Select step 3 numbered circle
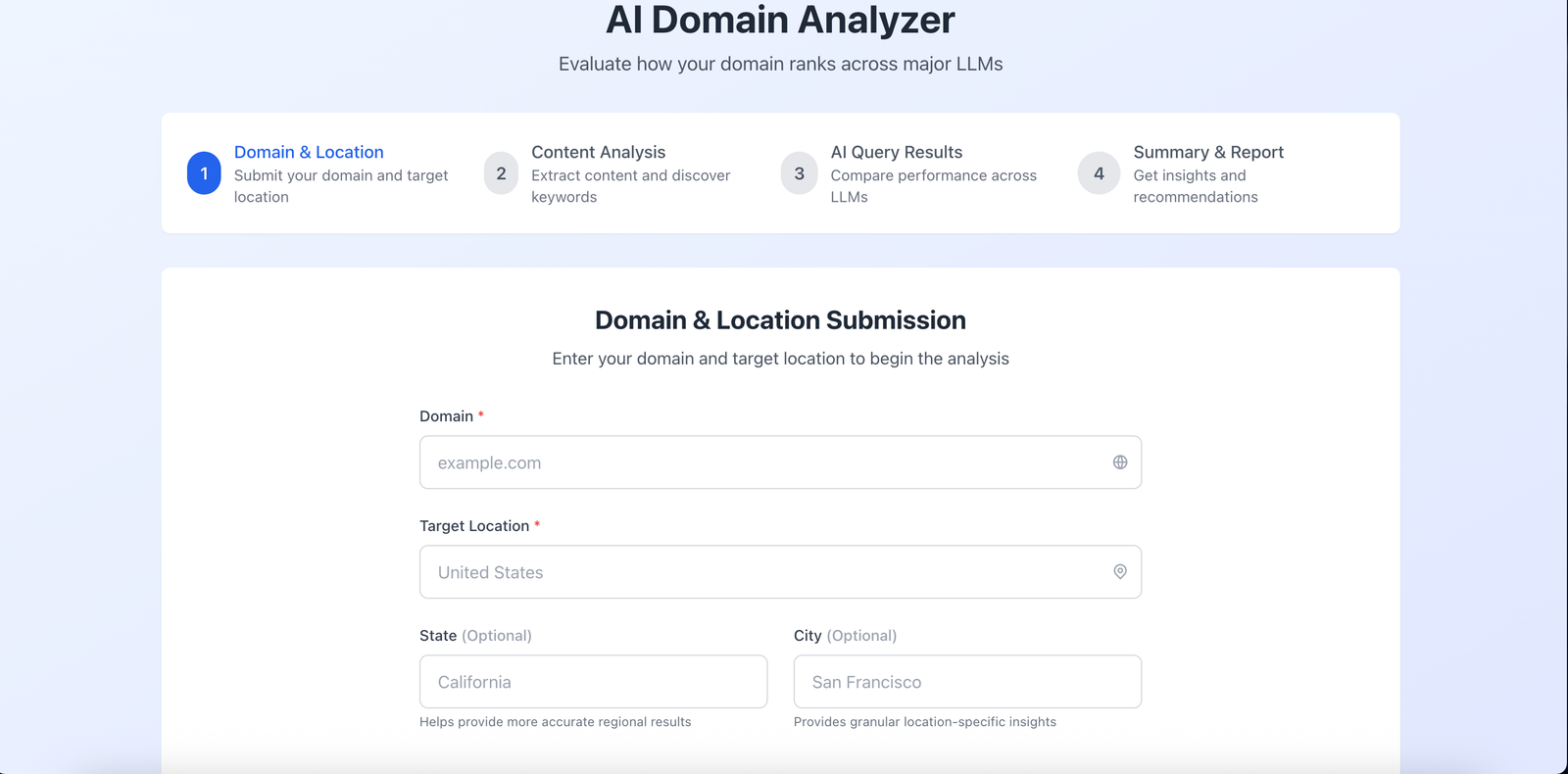The width and height of the screenshot is (1568, 774). [799, 173]
